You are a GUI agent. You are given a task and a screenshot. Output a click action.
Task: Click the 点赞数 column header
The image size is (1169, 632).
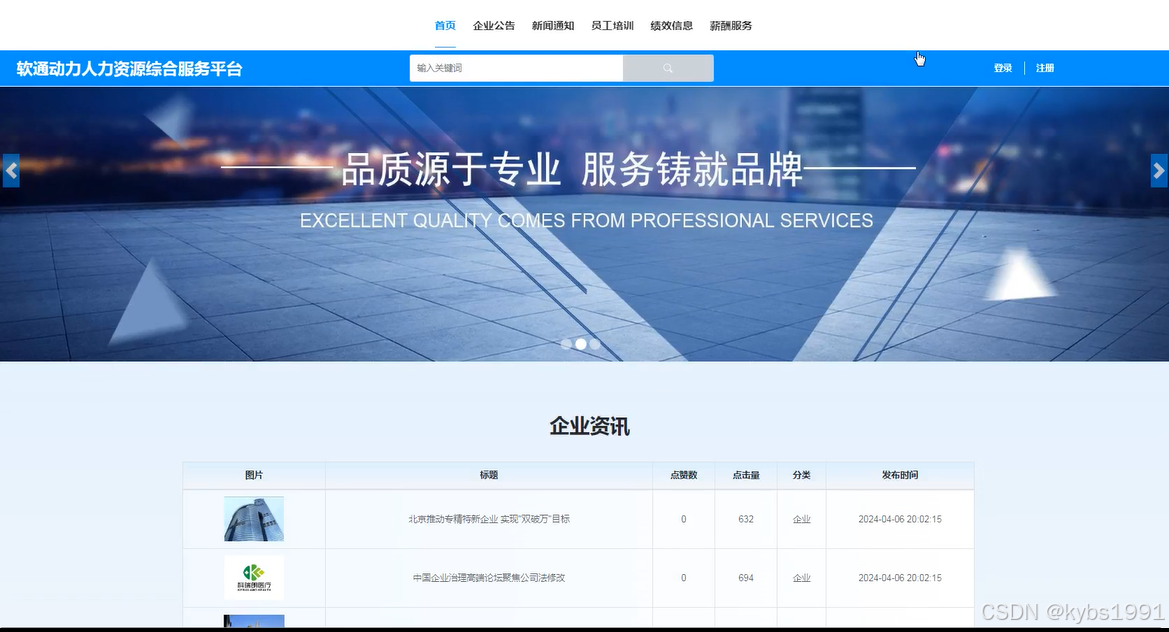[x=684, y=475]
